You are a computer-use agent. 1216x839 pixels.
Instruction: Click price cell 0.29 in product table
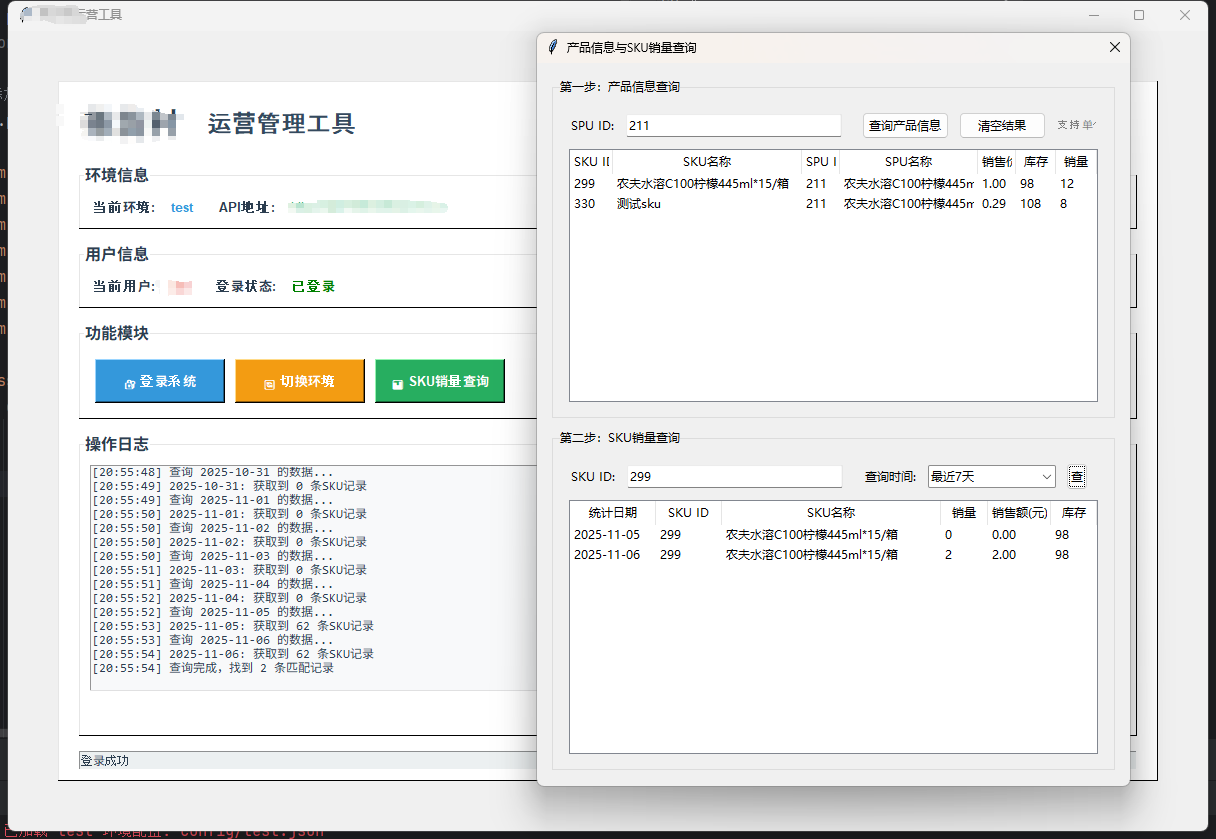pos(994,204)
